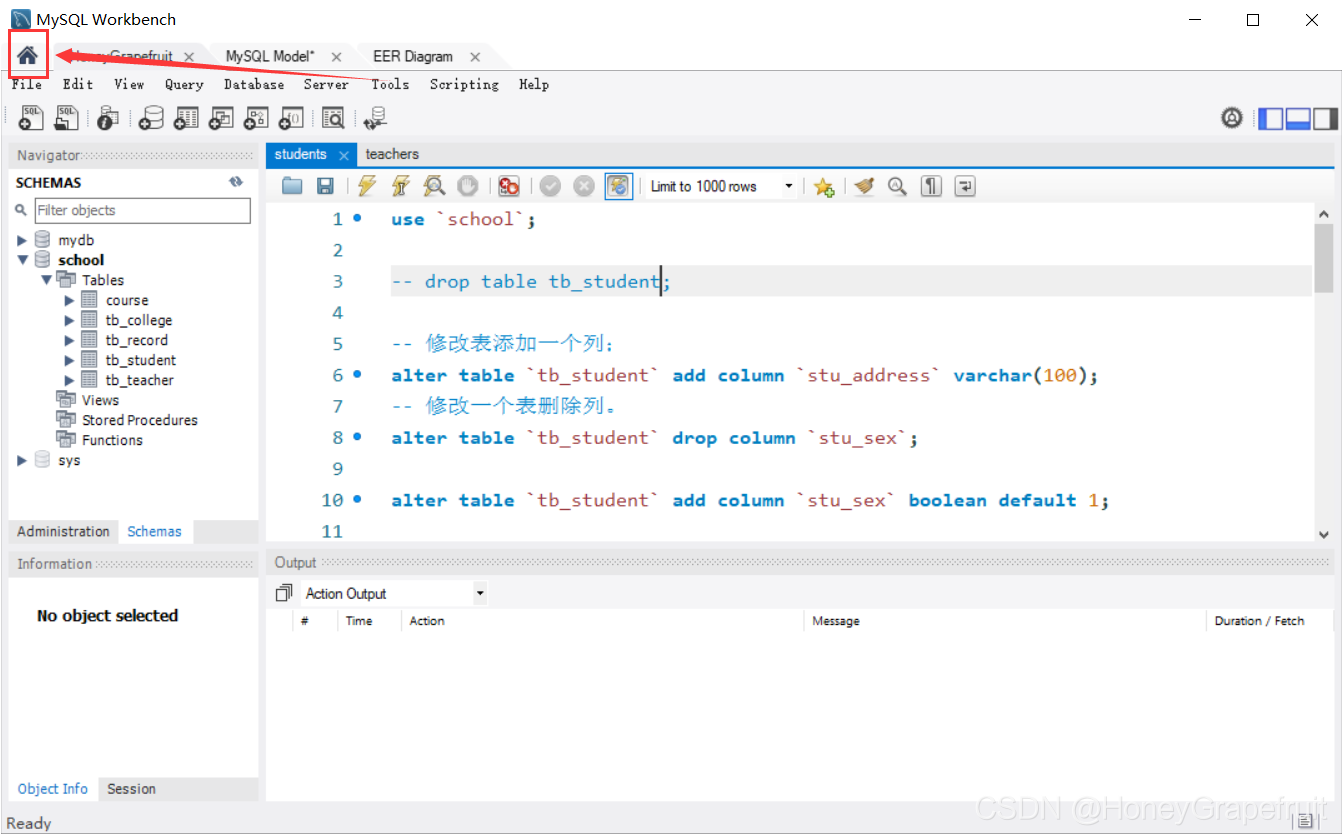Viewport: 1343px width, 835px height.
Task: Close the students query tab
Action: point(343,155)
